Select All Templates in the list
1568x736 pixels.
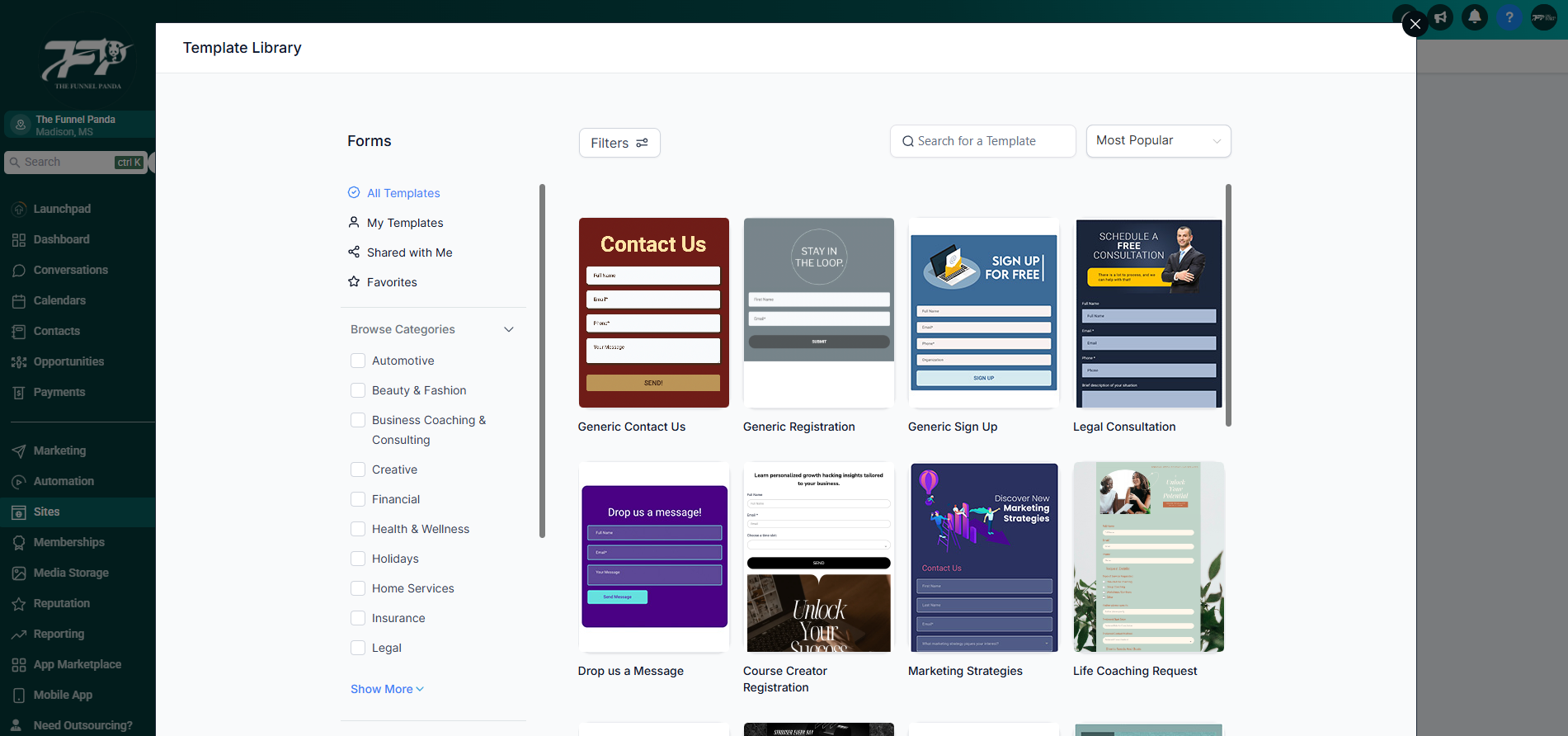[x=403, y=193]
